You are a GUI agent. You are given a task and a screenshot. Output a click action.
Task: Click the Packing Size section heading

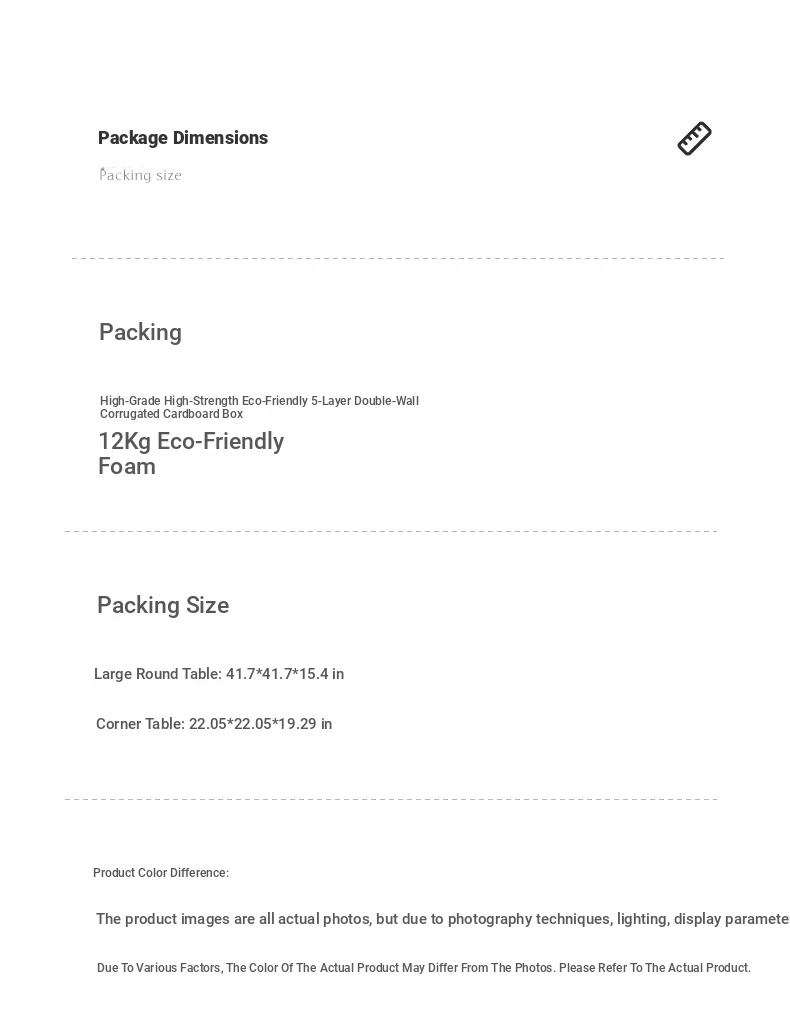click(x=163, y=605)
